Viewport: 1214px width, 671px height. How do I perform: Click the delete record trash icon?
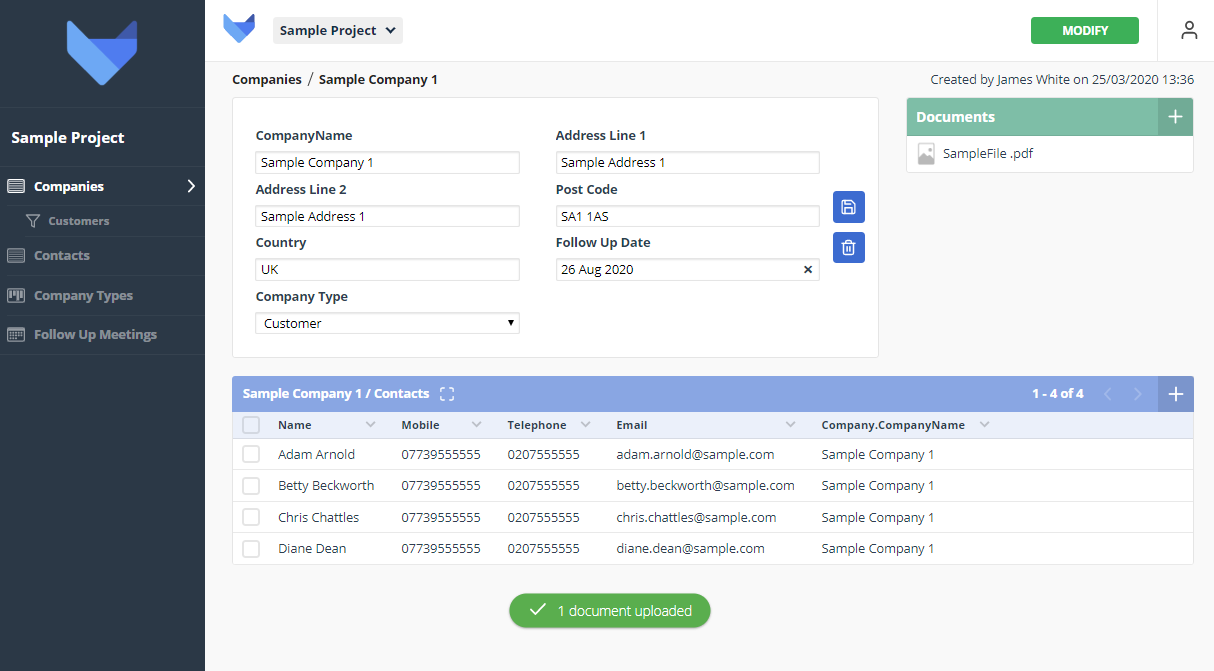[848, 247]
